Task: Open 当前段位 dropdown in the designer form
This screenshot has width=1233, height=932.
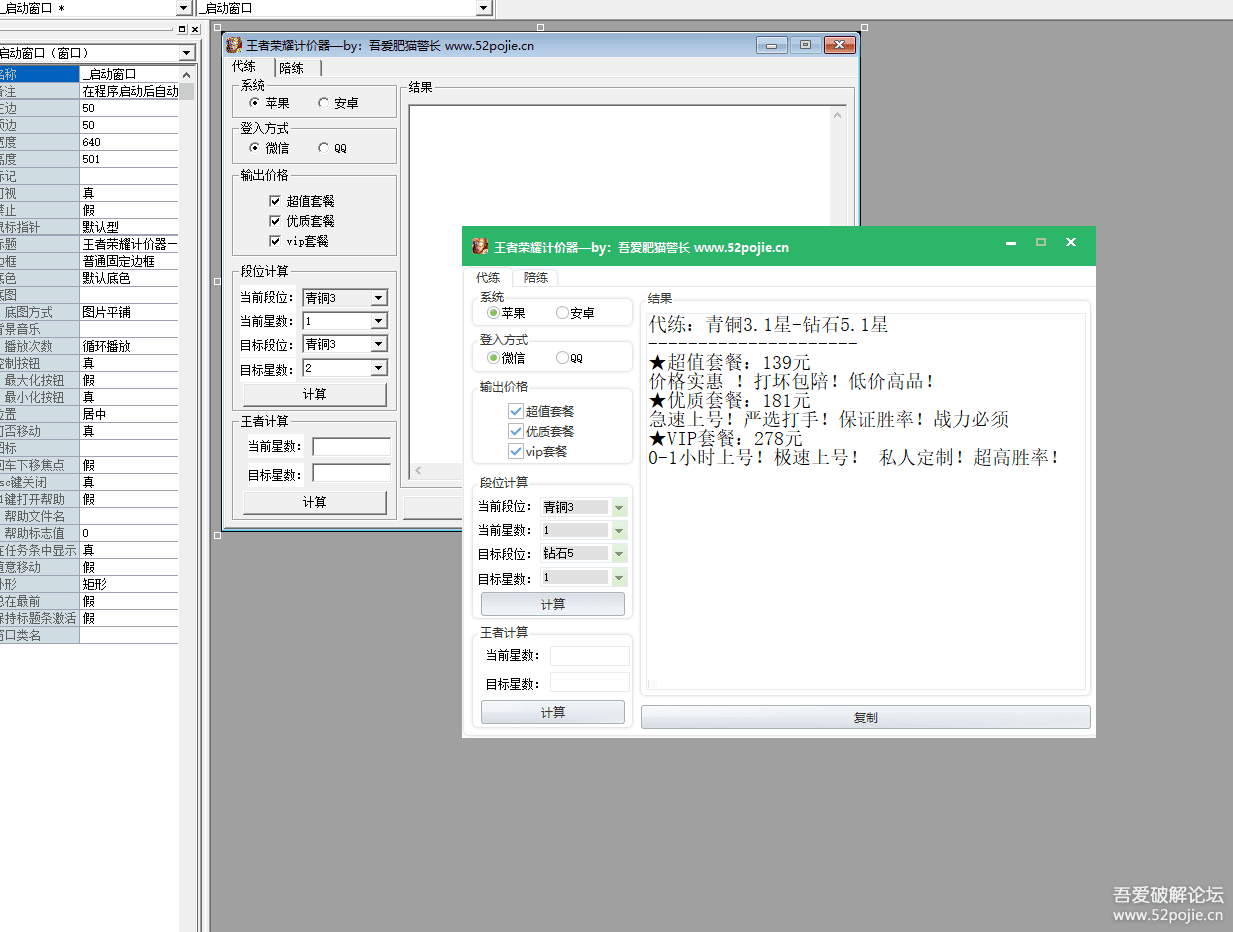Action: (378, 297)
